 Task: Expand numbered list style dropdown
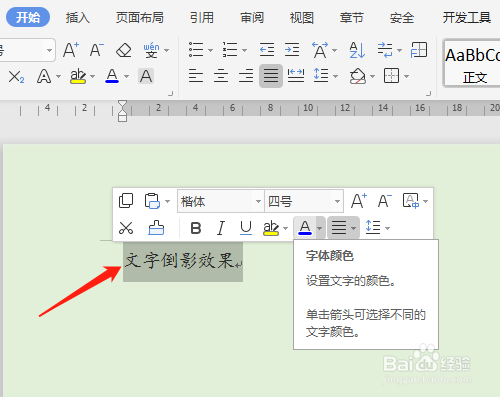[244, 50]
